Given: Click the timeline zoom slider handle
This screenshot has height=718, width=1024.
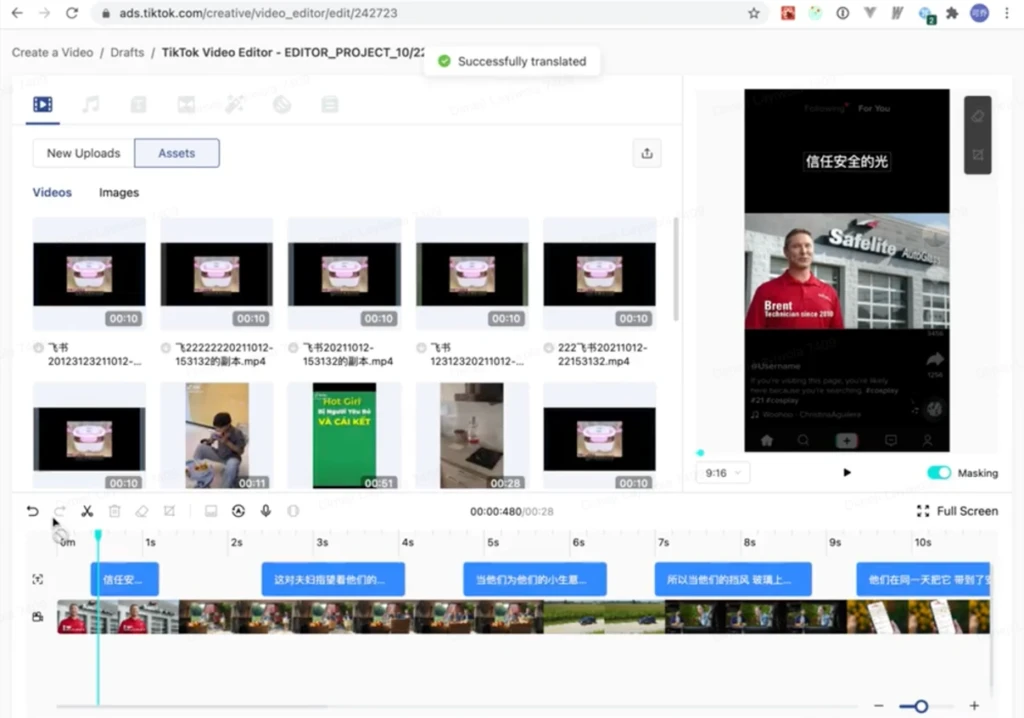Looking at the screenshot, I should (x=921, y=706).
